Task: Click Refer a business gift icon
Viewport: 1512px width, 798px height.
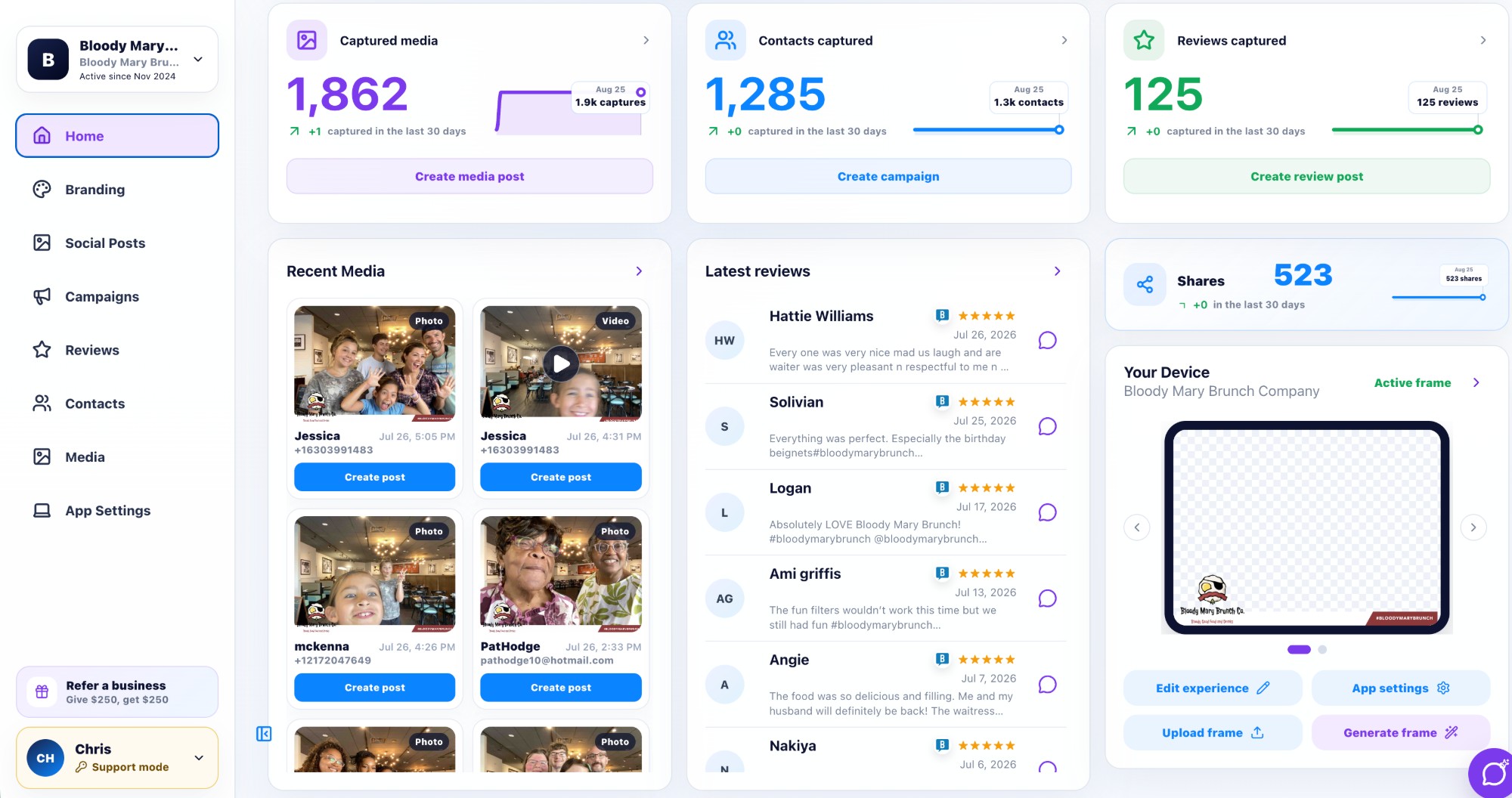Action: pos(42,691)
